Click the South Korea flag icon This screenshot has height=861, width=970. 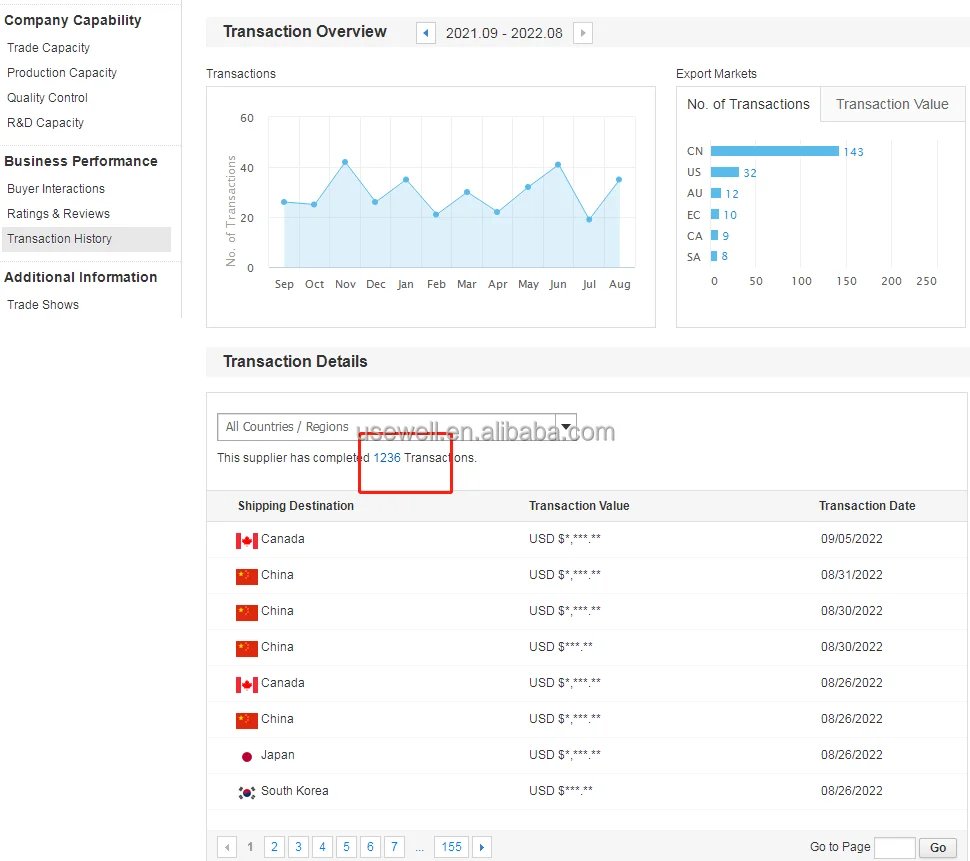coord(247,792)
